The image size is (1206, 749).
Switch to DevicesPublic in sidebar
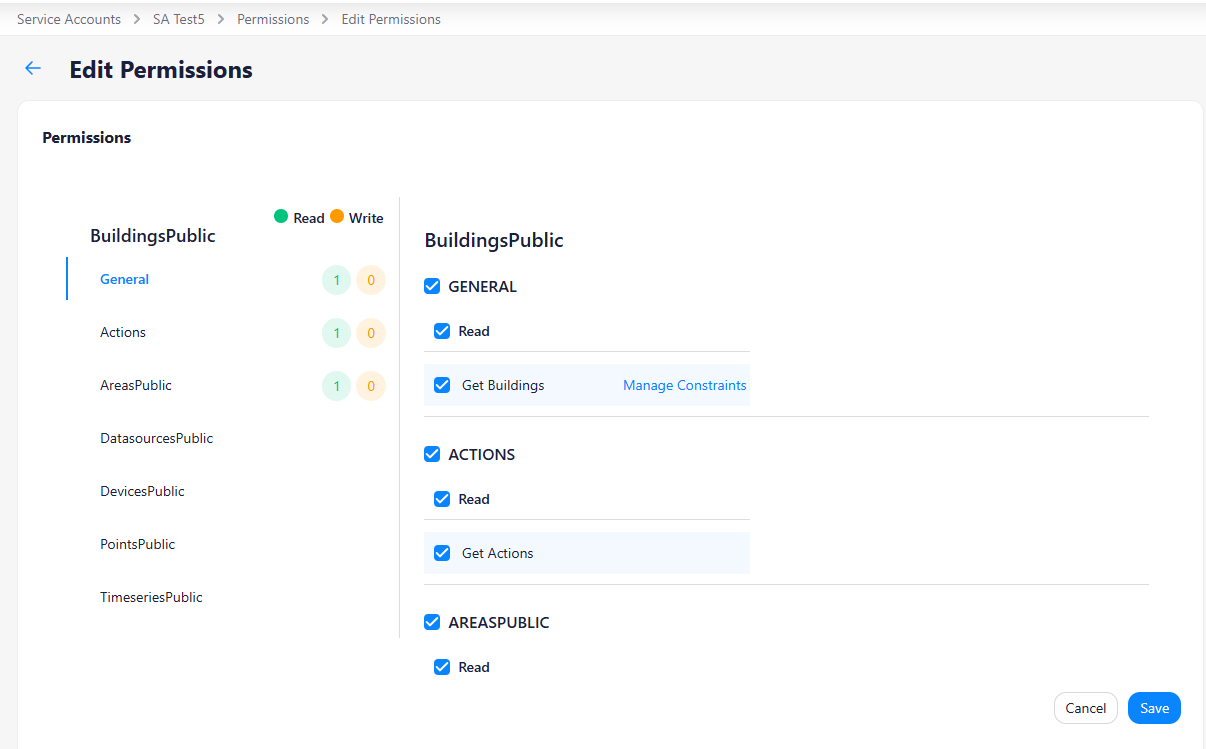142,491
